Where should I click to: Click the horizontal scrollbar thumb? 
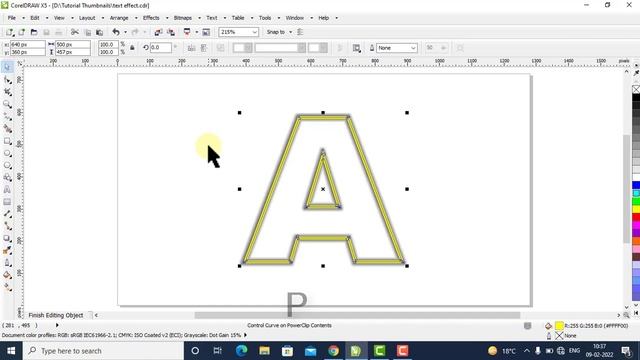pyautogui.click(x=357, y=315)
